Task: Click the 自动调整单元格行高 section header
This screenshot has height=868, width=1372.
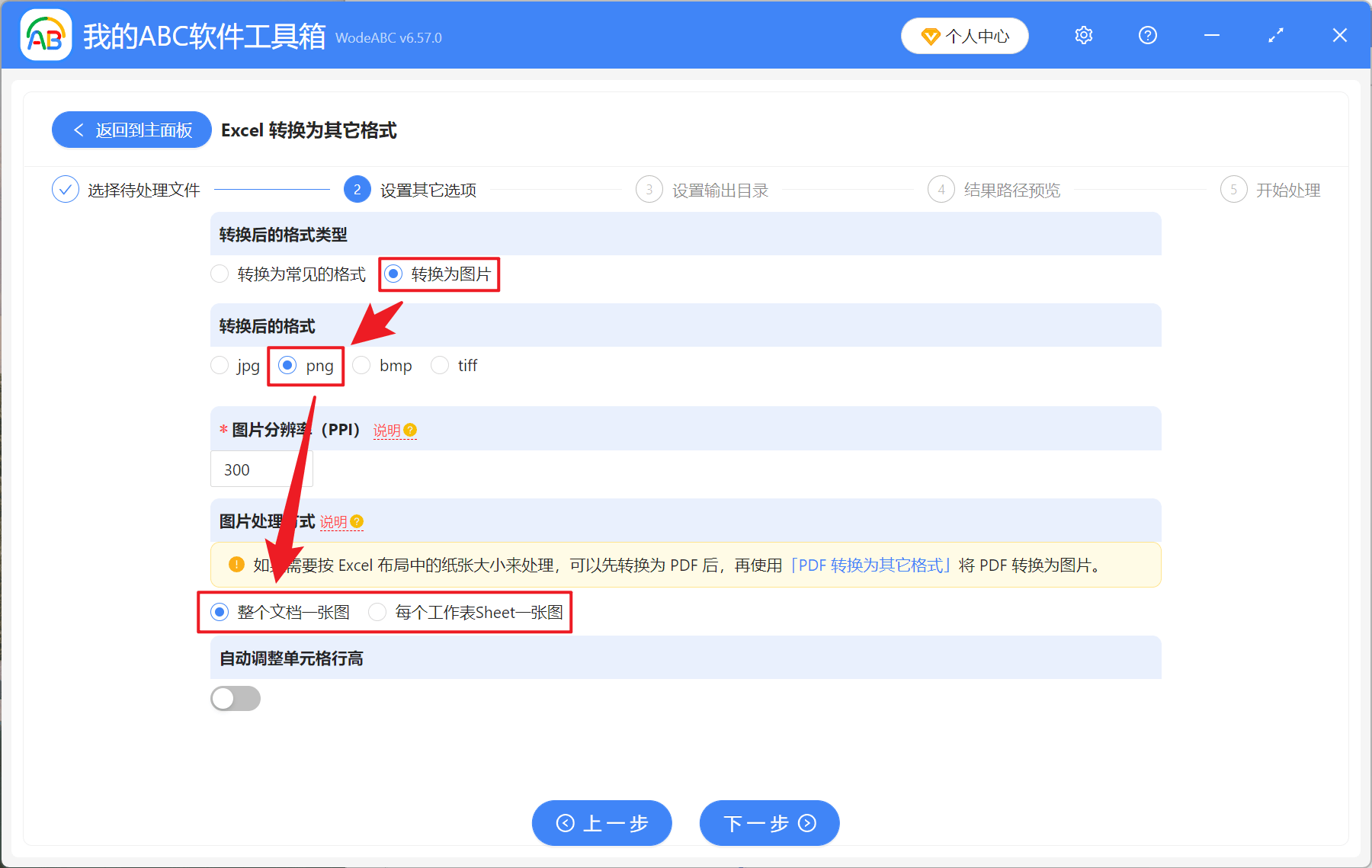Action: (686, 658)
